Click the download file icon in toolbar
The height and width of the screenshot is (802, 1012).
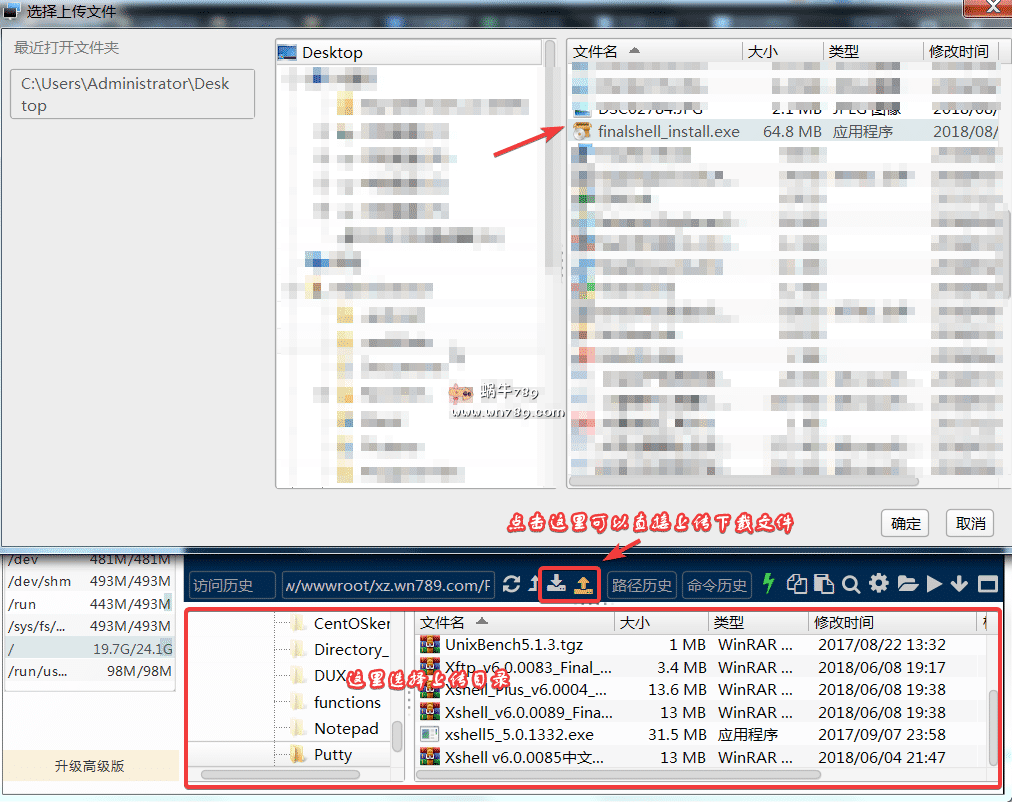coord(557,584)
